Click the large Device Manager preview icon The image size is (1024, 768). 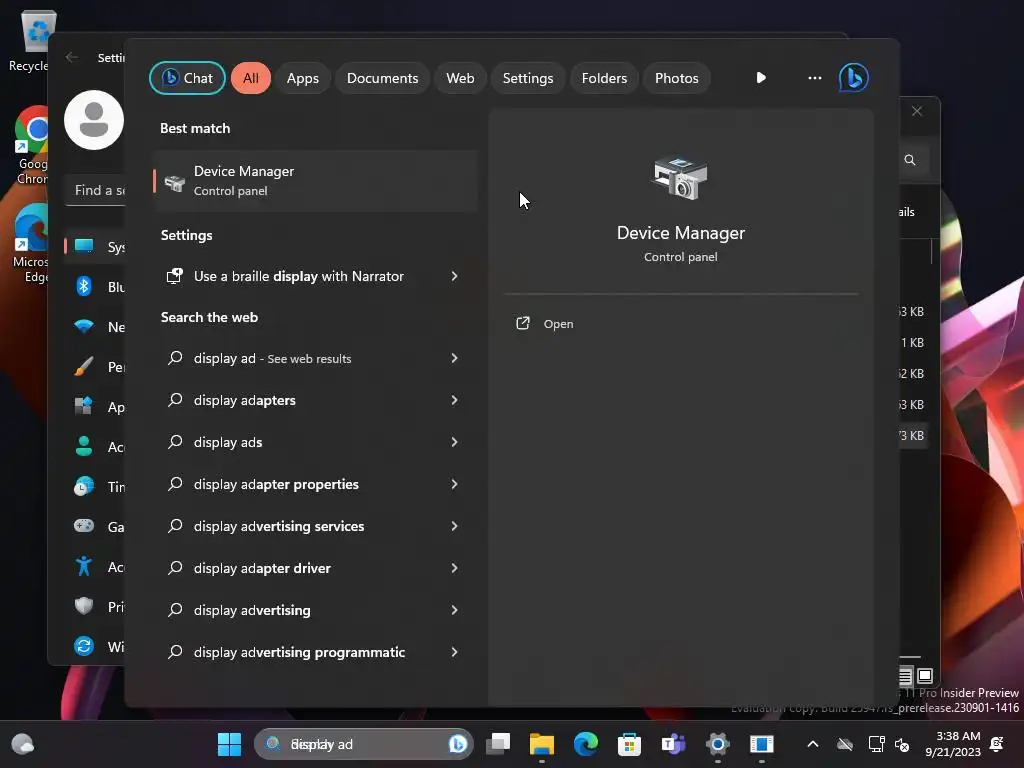tap(680, 178)
